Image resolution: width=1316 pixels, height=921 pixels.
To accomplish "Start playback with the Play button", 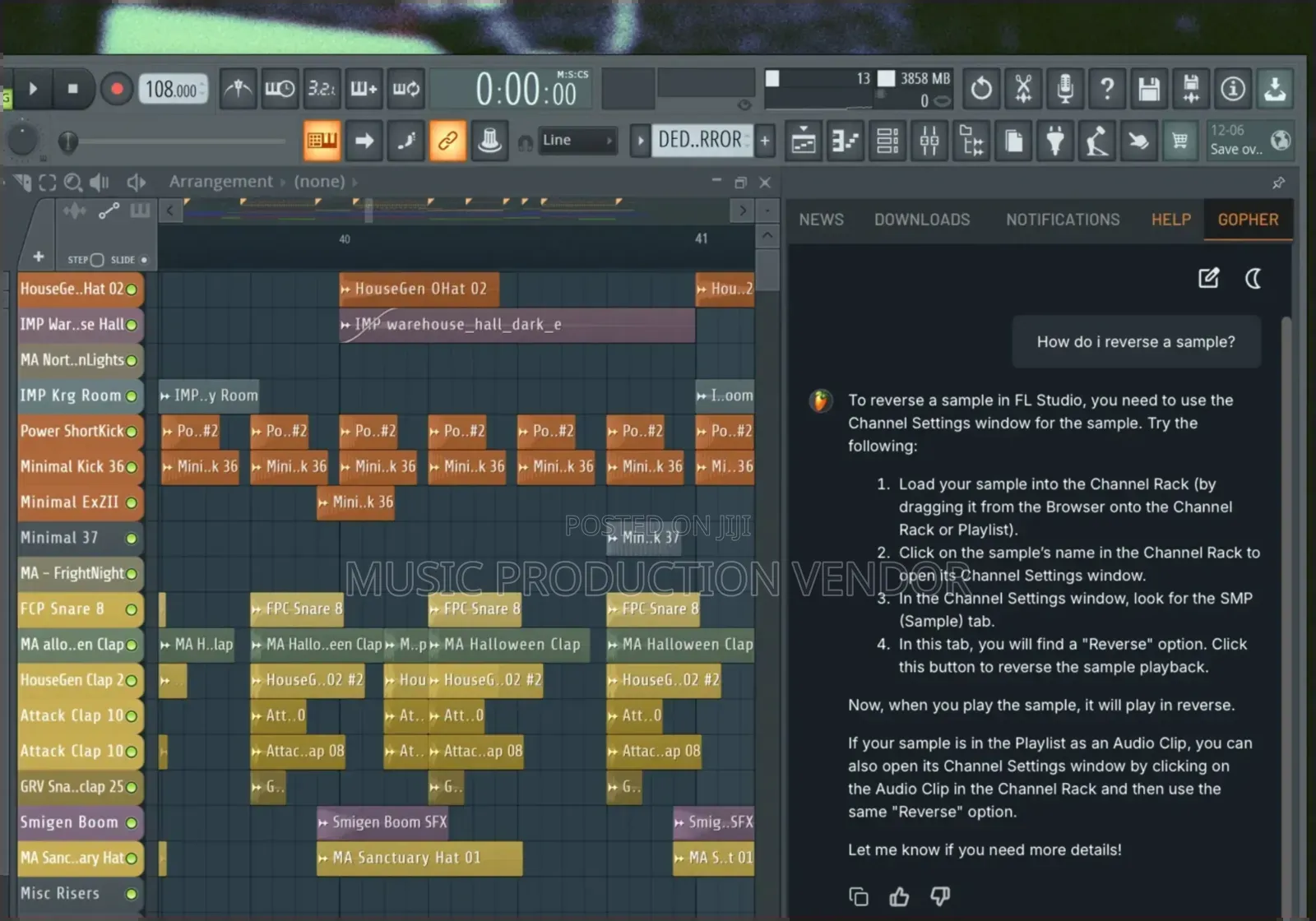I will [x=33, y=89].
